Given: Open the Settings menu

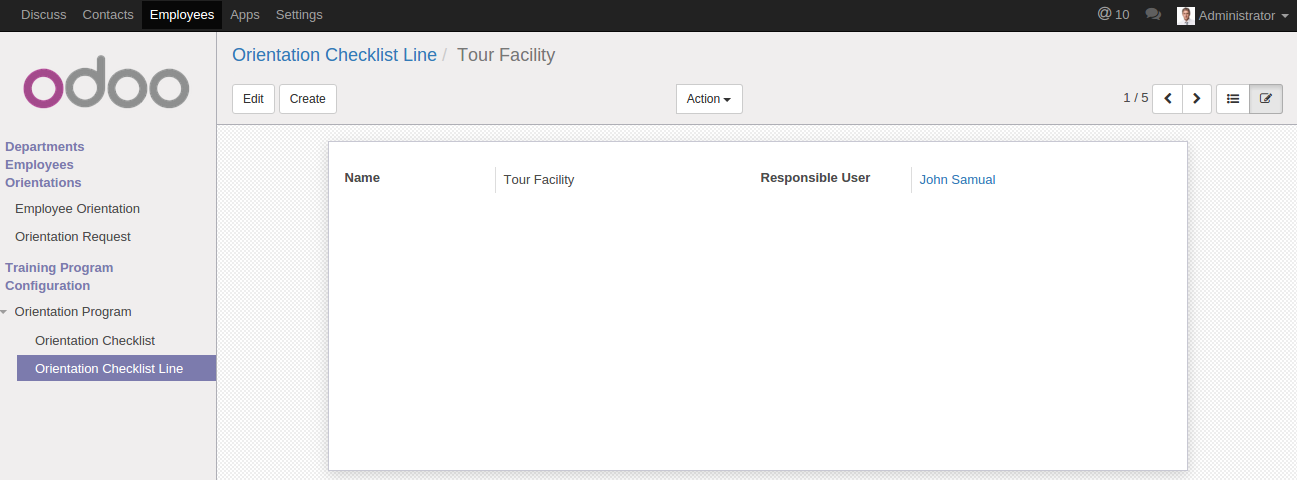Looking at the screenshot, I should 299,15.
